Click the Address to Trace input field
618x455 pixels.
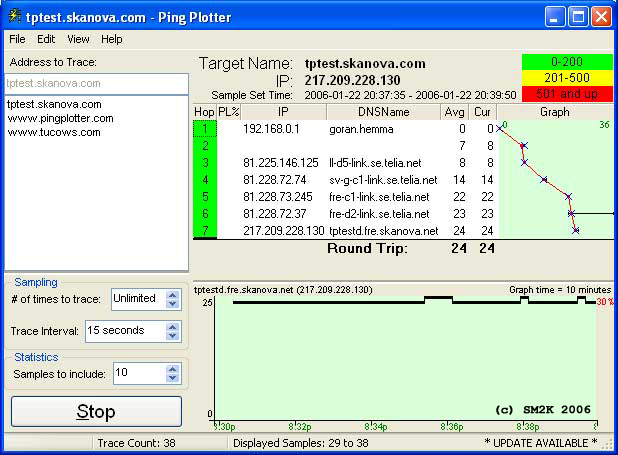(x=97, y=84)
